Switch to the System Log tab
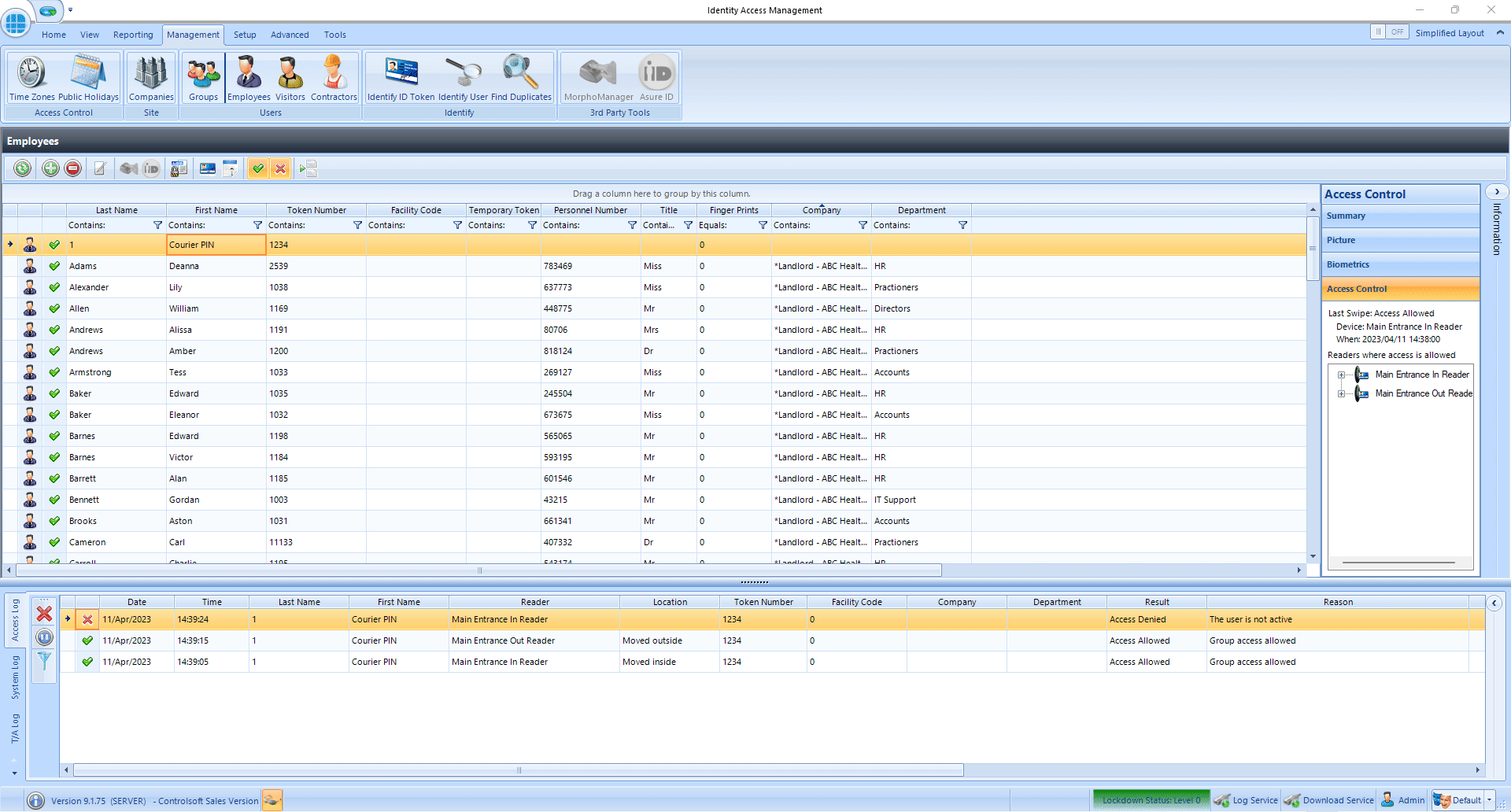The width and height of the screenshot is (1511, 812). click(x=15, y=677)
